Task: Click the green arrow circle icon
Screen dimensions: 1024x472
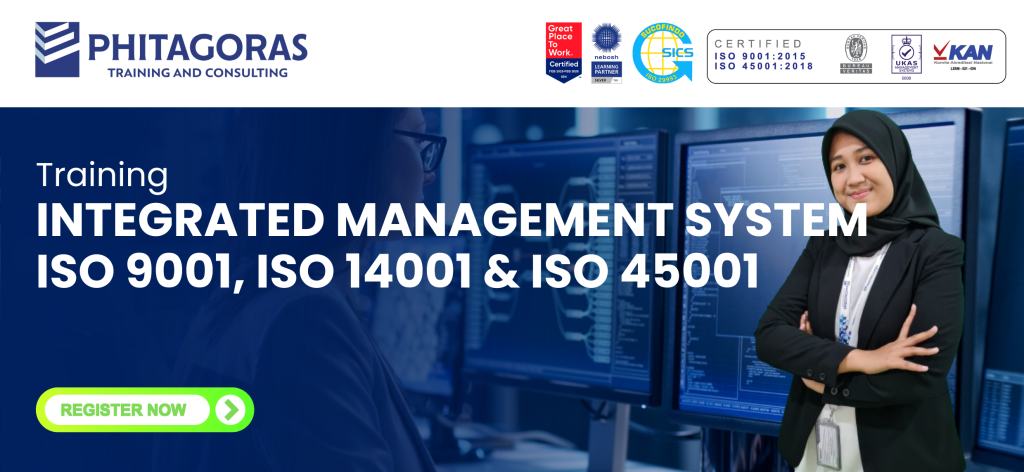Action: [x=231, y=410]
